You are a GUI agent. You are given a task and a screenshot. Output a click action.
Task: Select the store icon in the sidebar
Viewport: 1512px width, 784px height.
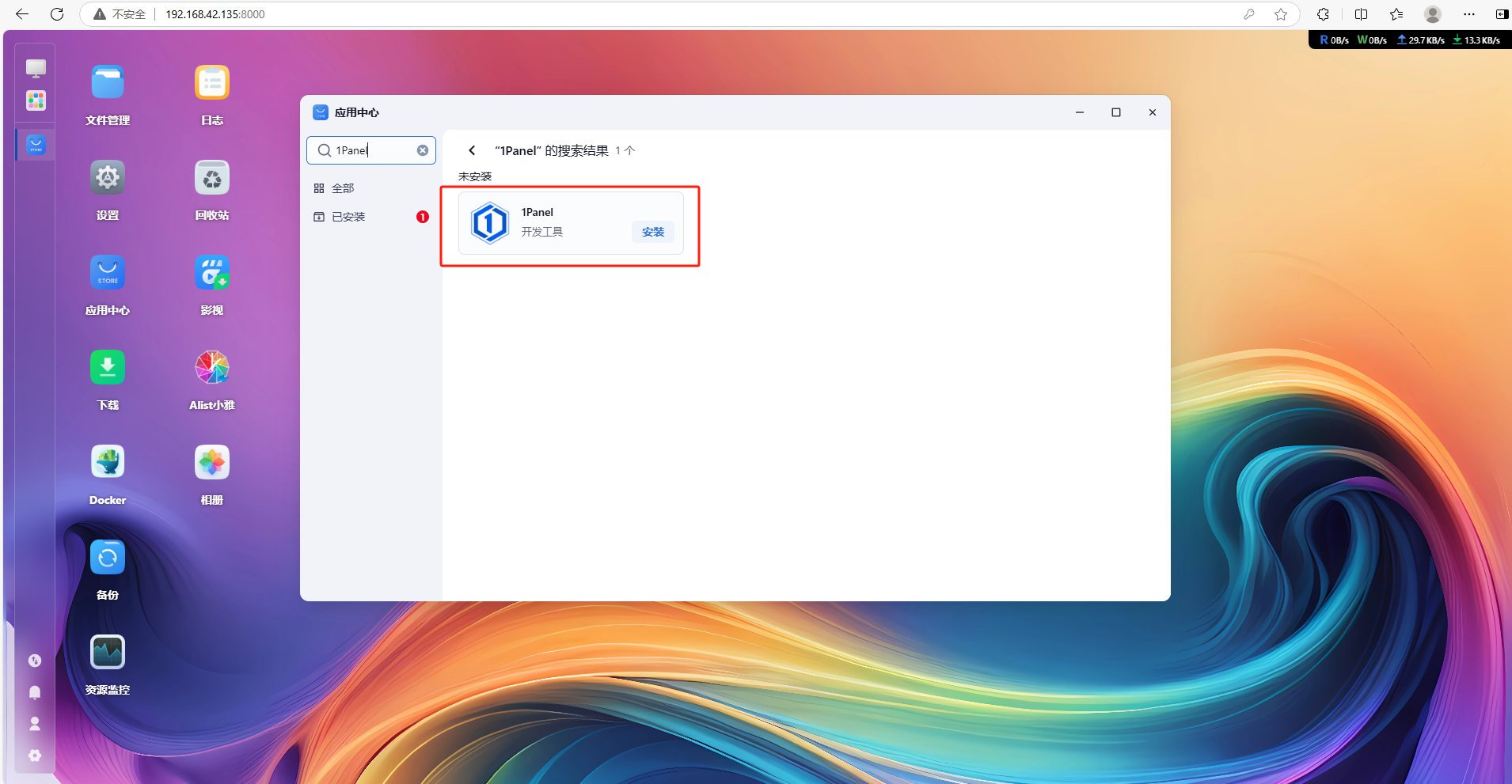pos(36,145)
